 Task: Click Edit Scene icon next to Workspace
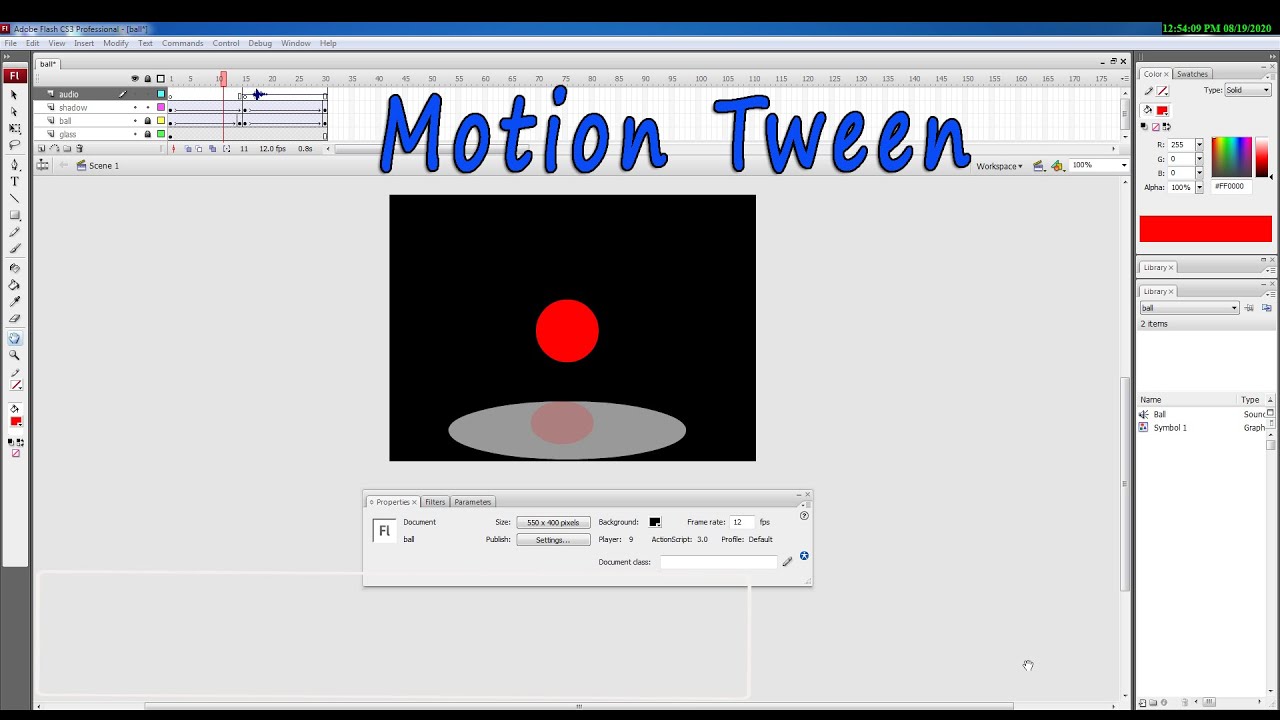[1038, 166]
